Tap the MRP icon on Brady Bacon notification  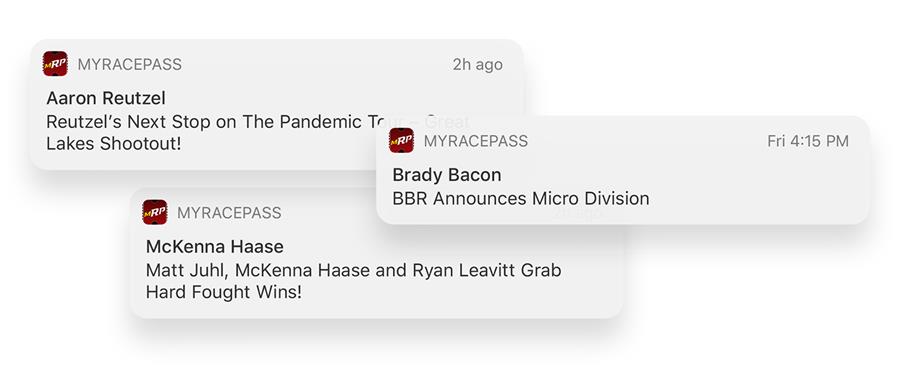click(x=401, y=140)
